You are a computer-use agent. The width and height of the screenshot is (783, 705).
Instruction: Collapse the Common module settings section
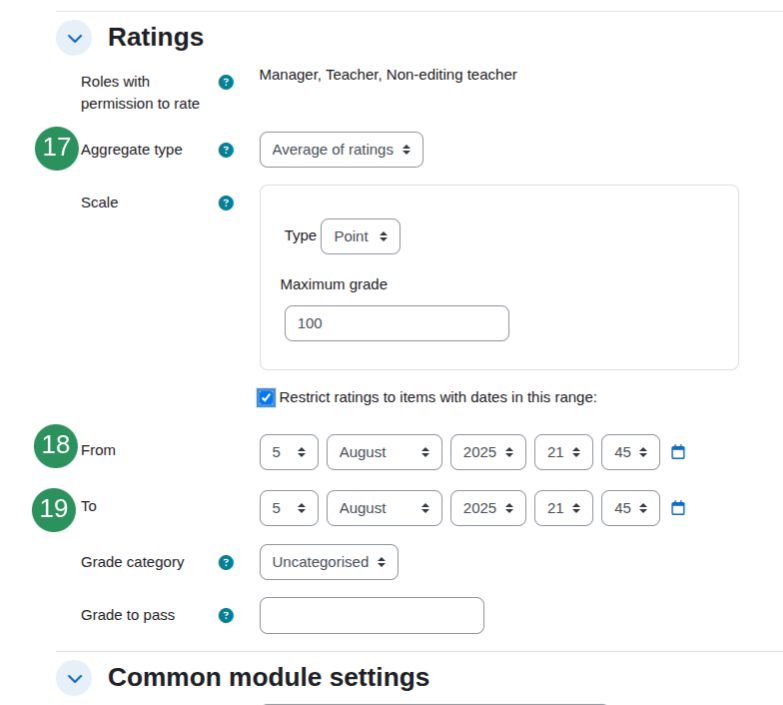click(74, 678)
